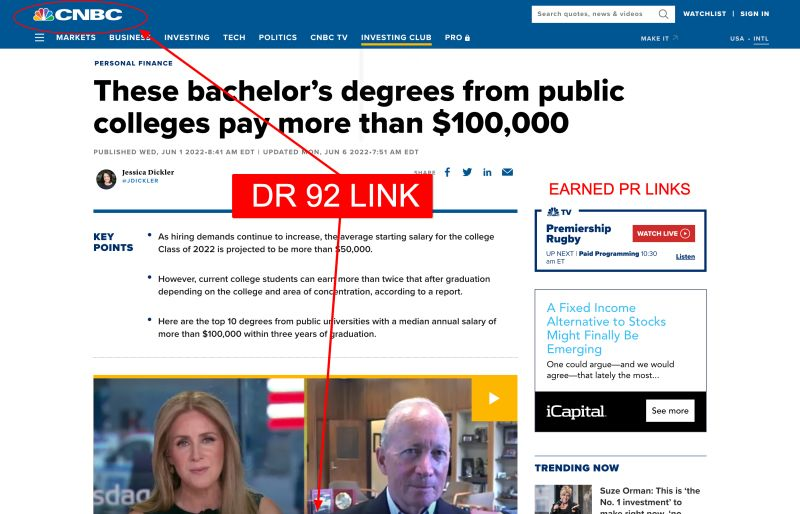The width and height of the screenshot is (800, 514).
Task: Share article on Twitter
Action: point(467,172)
